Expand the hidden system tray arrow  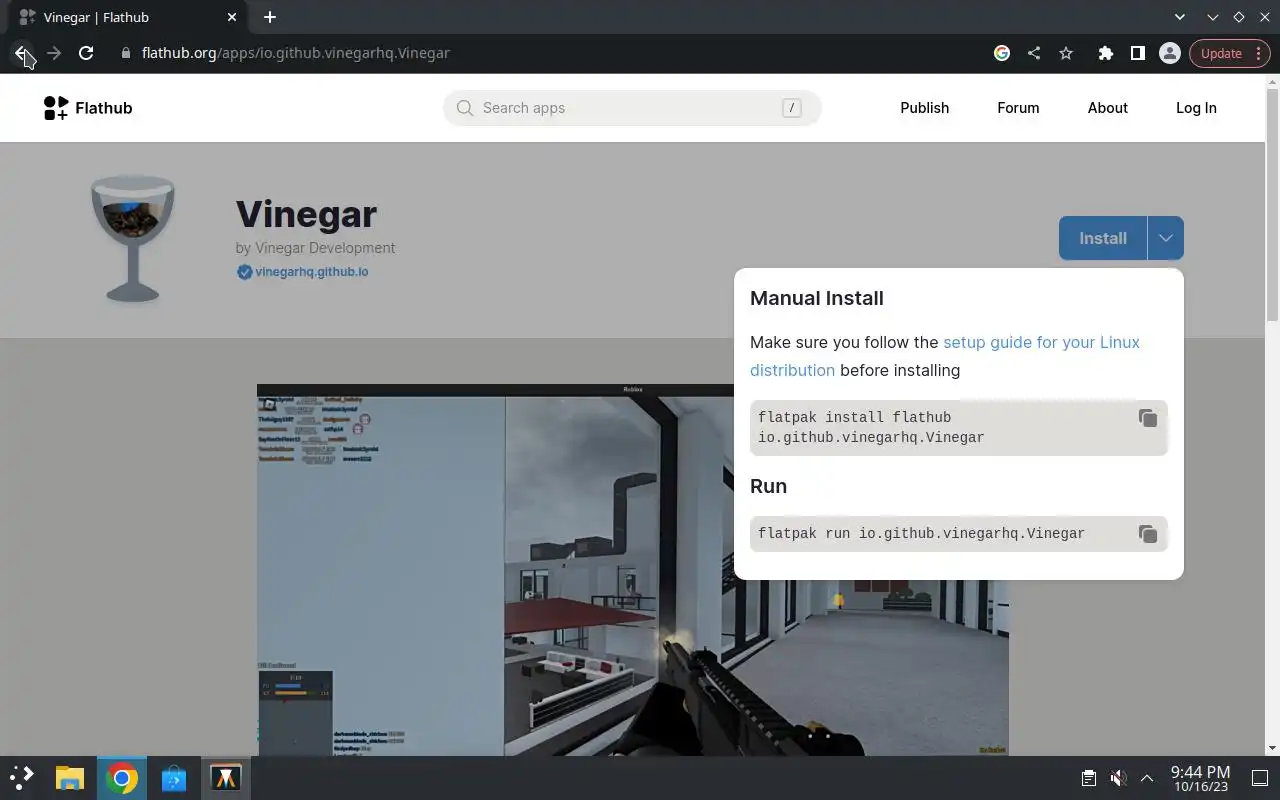(x=1147, y=778)
